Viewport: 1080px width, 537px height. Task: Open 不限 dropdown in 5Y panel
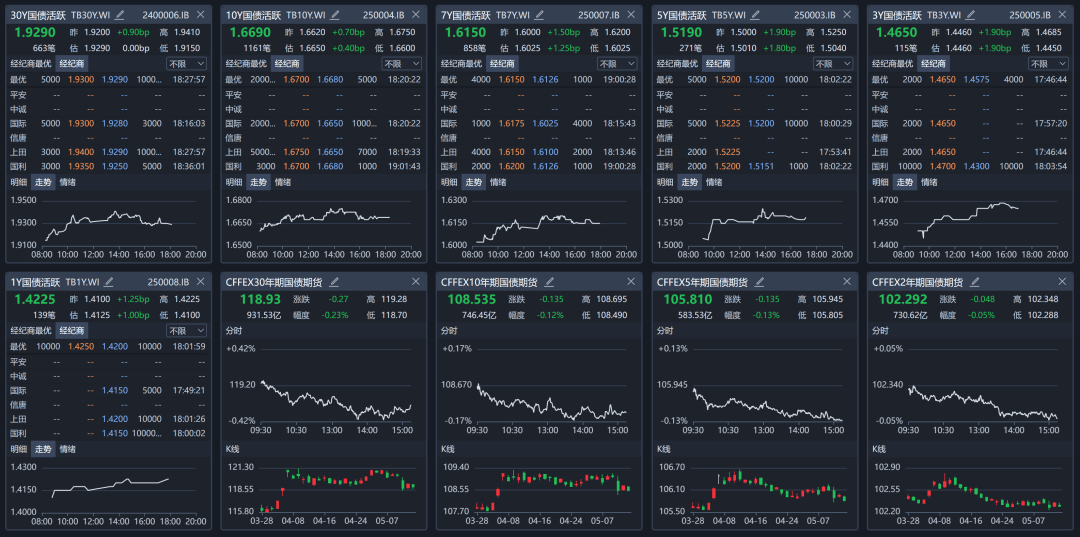pos(833,63)
